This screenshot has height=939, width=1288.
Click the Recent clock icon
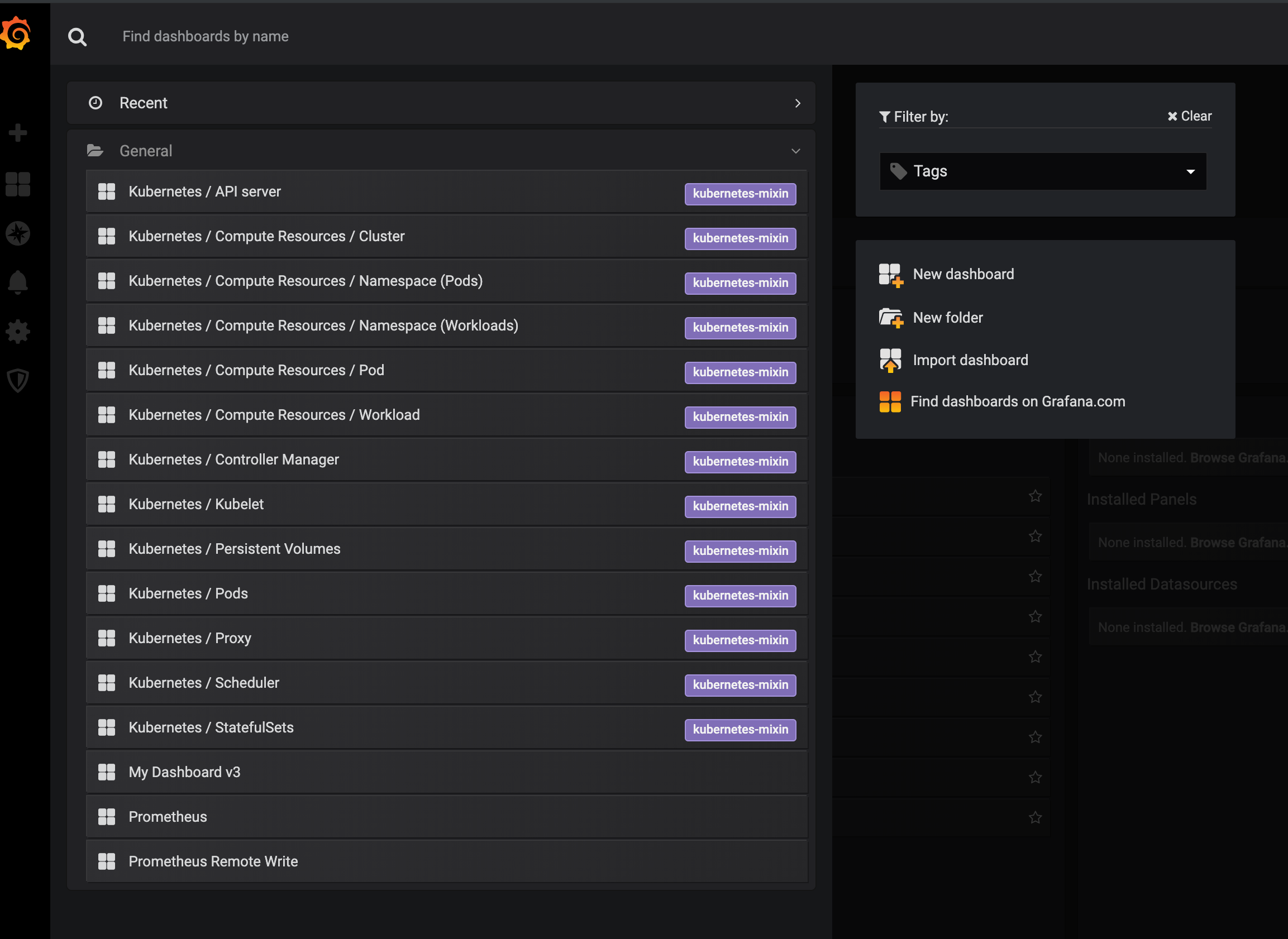(x=96, y=103)
